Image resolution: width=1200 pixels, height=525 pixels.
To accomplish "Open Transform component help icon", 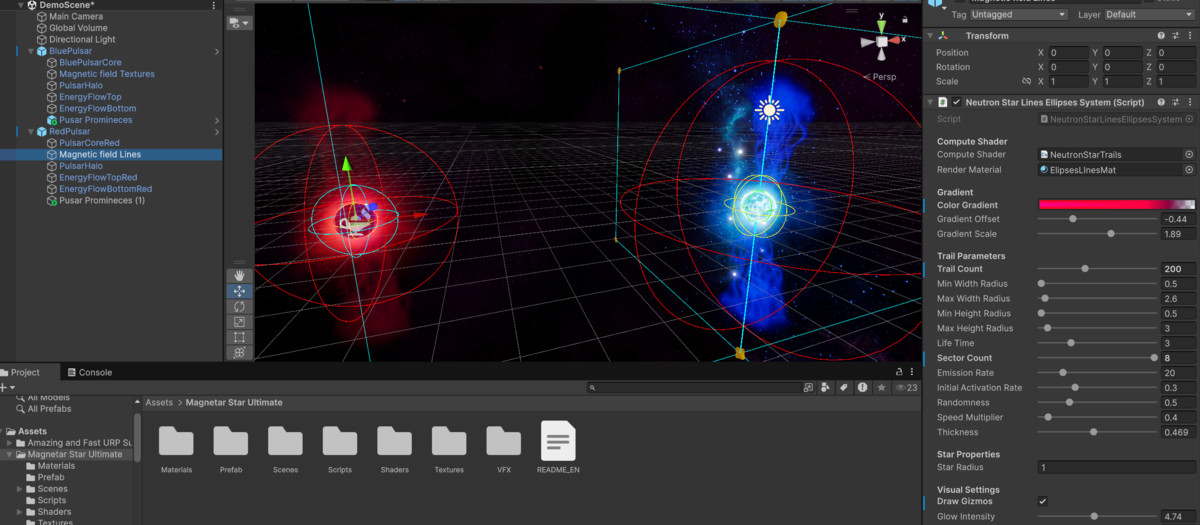I will point(1161,36).
